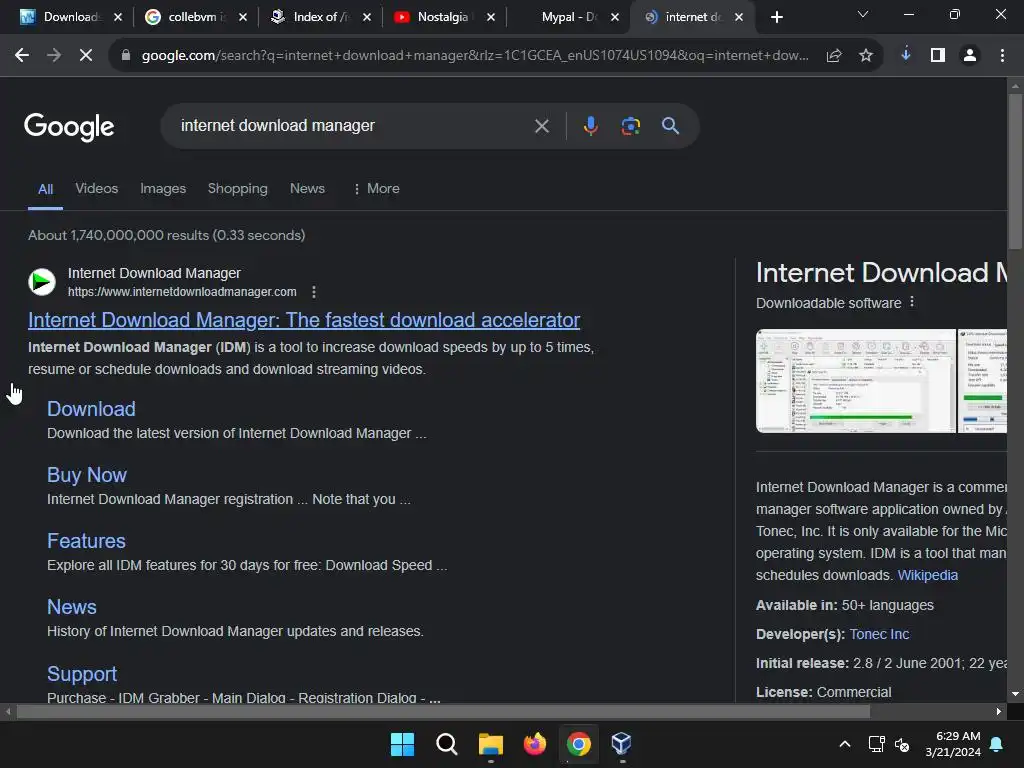The image size is (1024, 768).
Task: Open the Chrome profile icon
Action: click(970, 56)
